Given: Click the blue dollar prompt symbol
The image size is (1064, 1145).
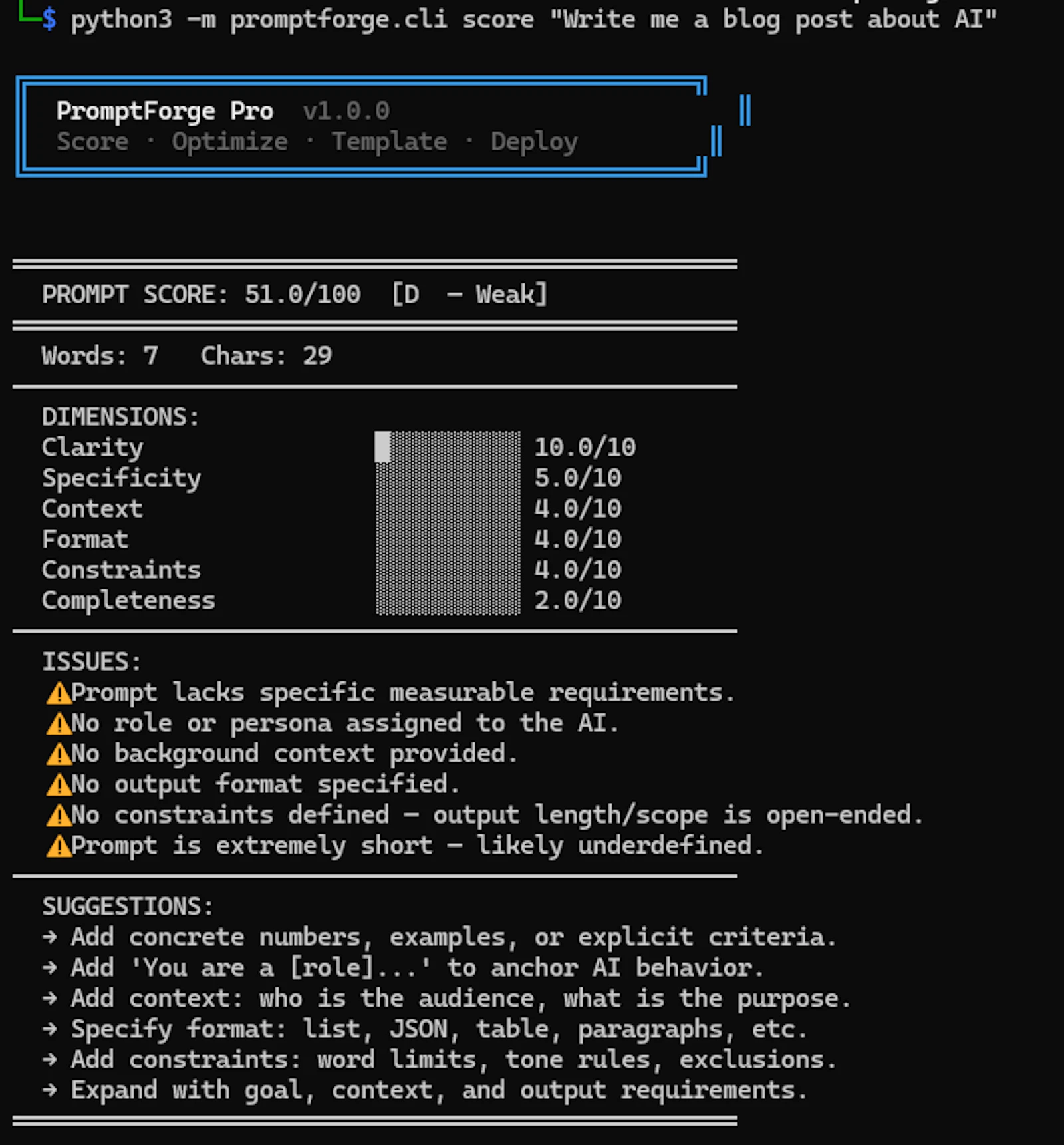Looking at the screenshot, I should [x=49, y=20].
